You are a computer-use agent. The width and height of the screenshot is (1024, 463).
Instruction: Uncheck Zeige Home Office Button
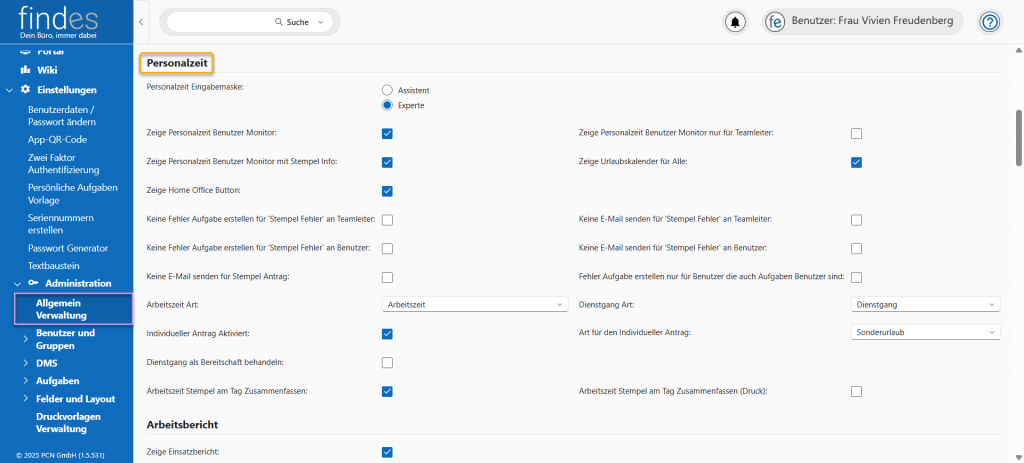(387, 190)
